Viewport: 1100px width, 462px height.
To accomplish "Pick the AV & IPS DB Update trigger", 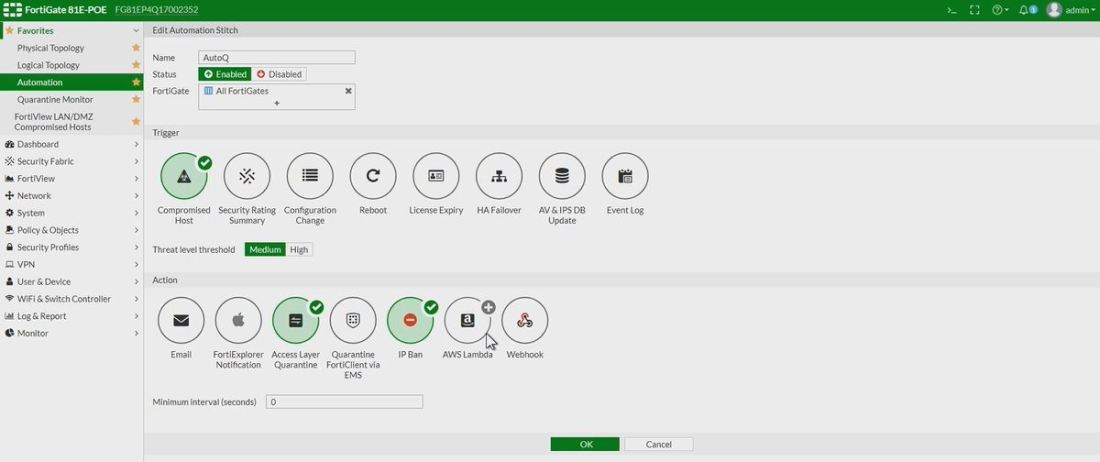I will tap(561, 176).
